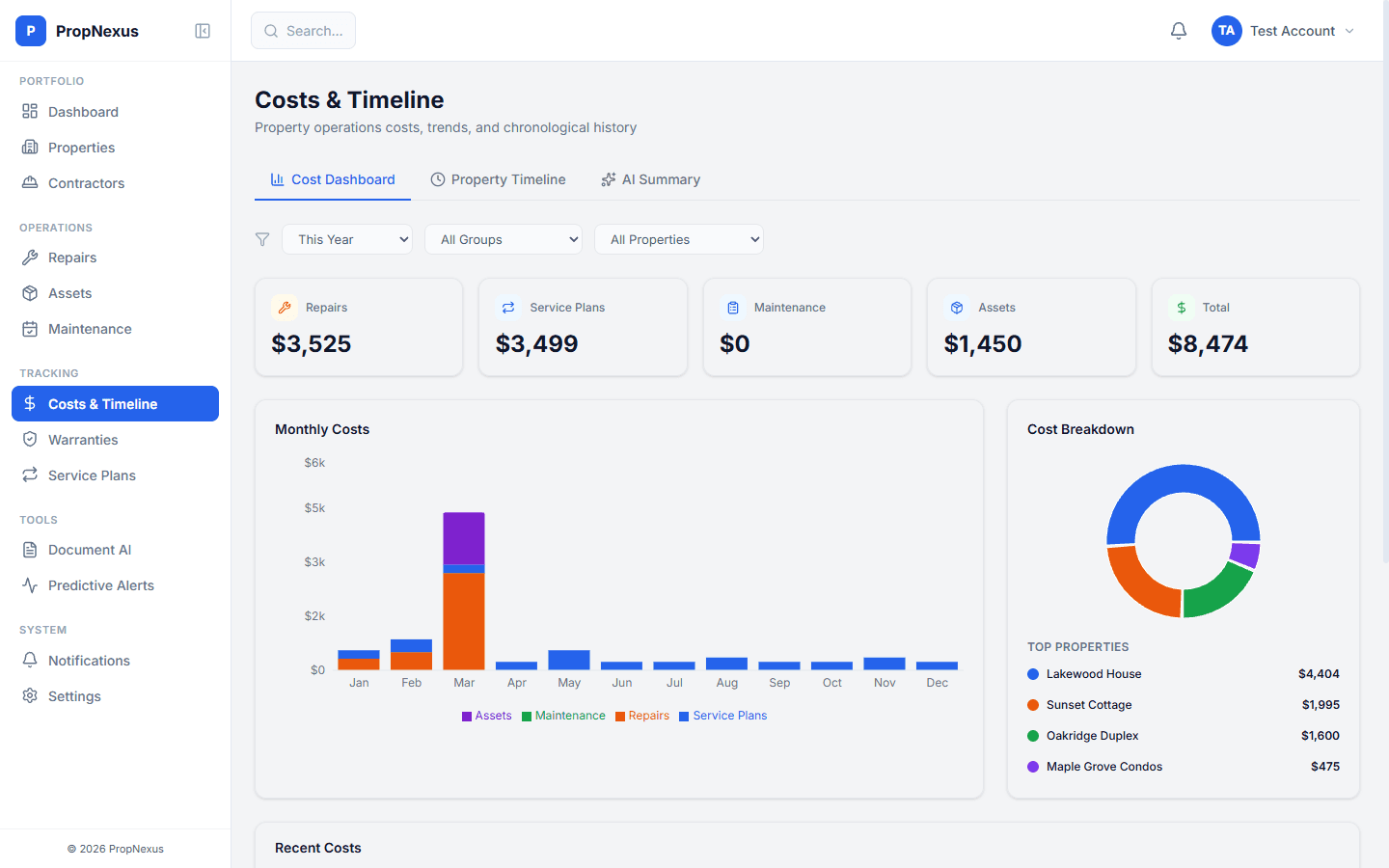
Task: Collapse the sidebar using the panel icon
Action: click(x=202, y=30)
